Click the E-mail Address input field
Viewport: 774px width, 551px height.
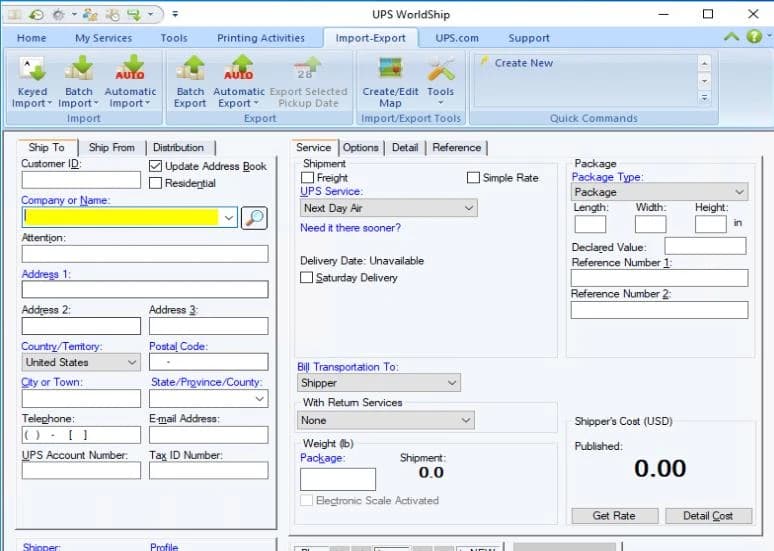pos(209,435)
